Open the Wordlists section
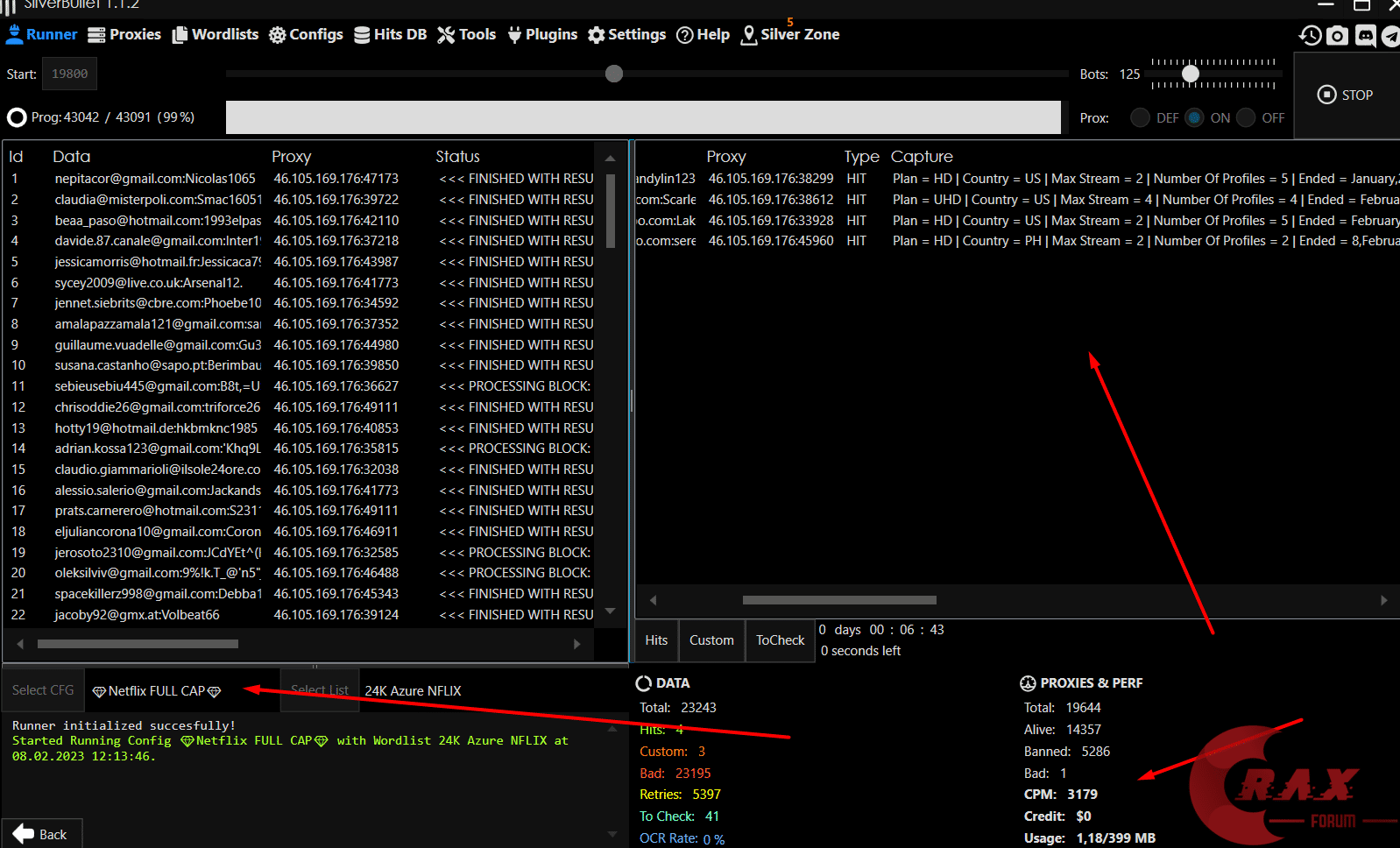Image resolution: width=1400 pixels, height=848 pixels. point(216,34)
